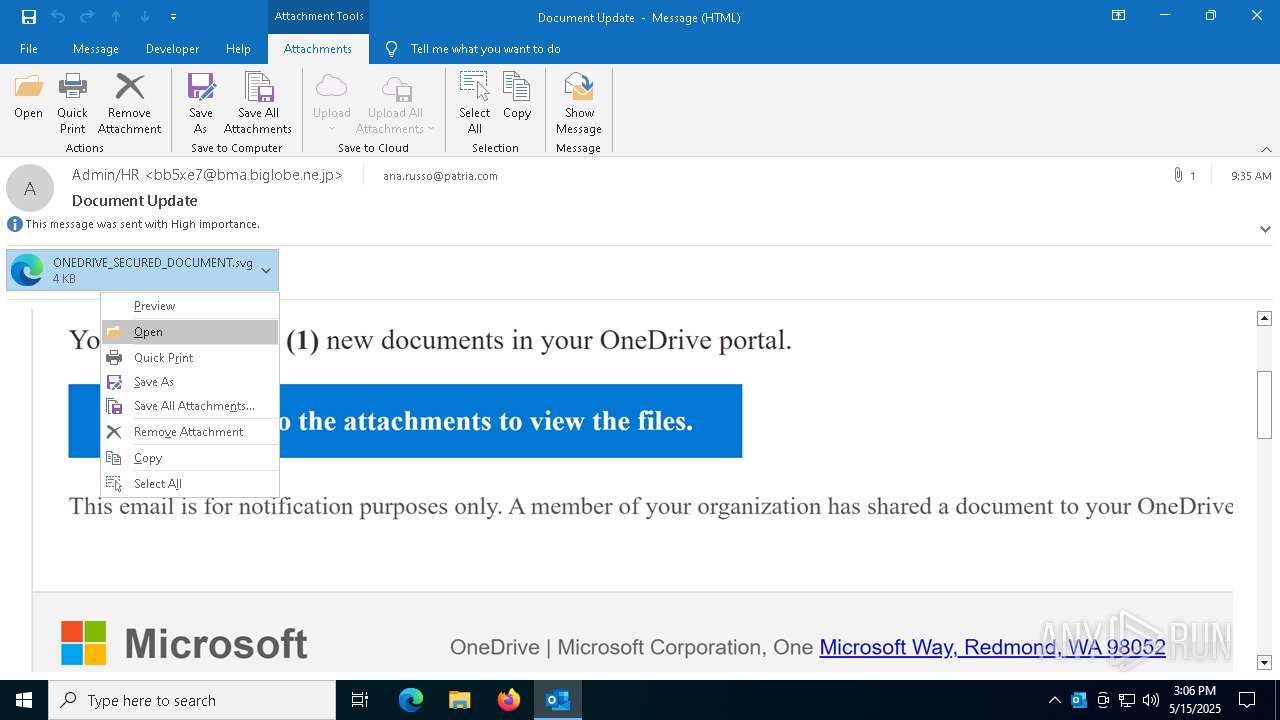Viewport: 1280px width, 720px height.
Task: Click the Windows Start button
Action: pyautogui.click(x=24, y=700)
